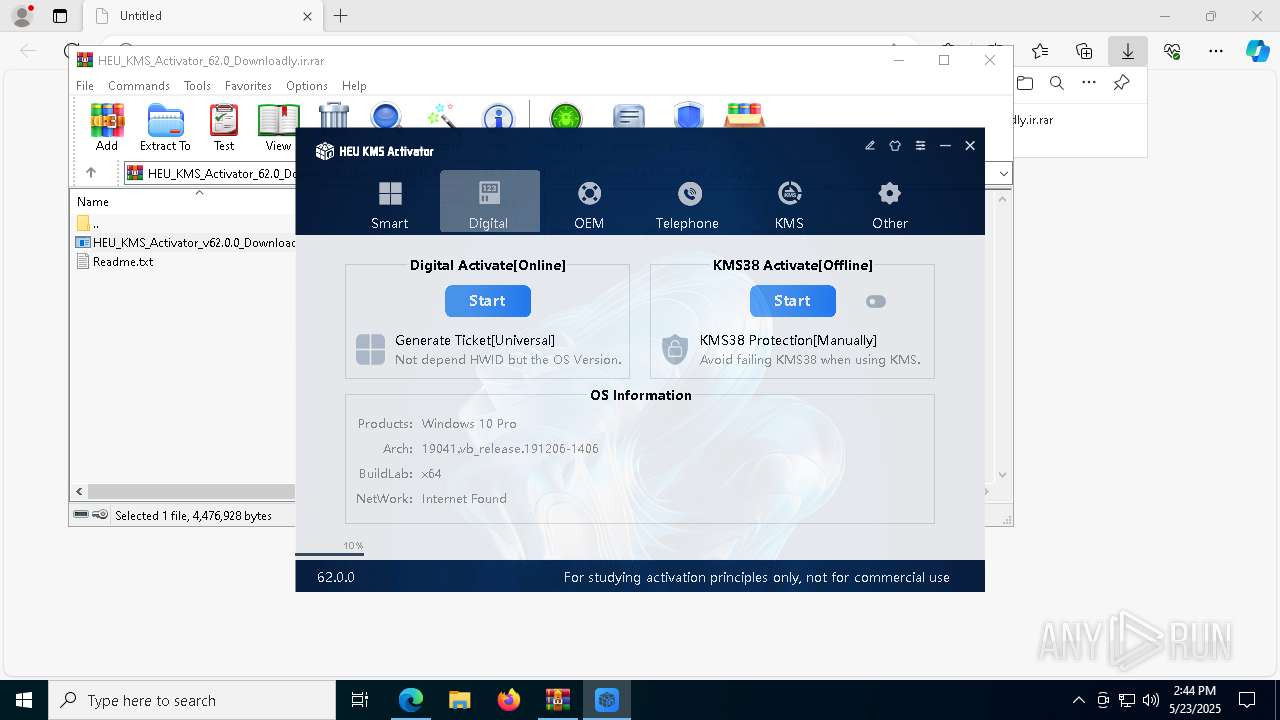
Task: Click down arrow of WinRAR vertical scrollbar
Action: tap(1003, 475)
